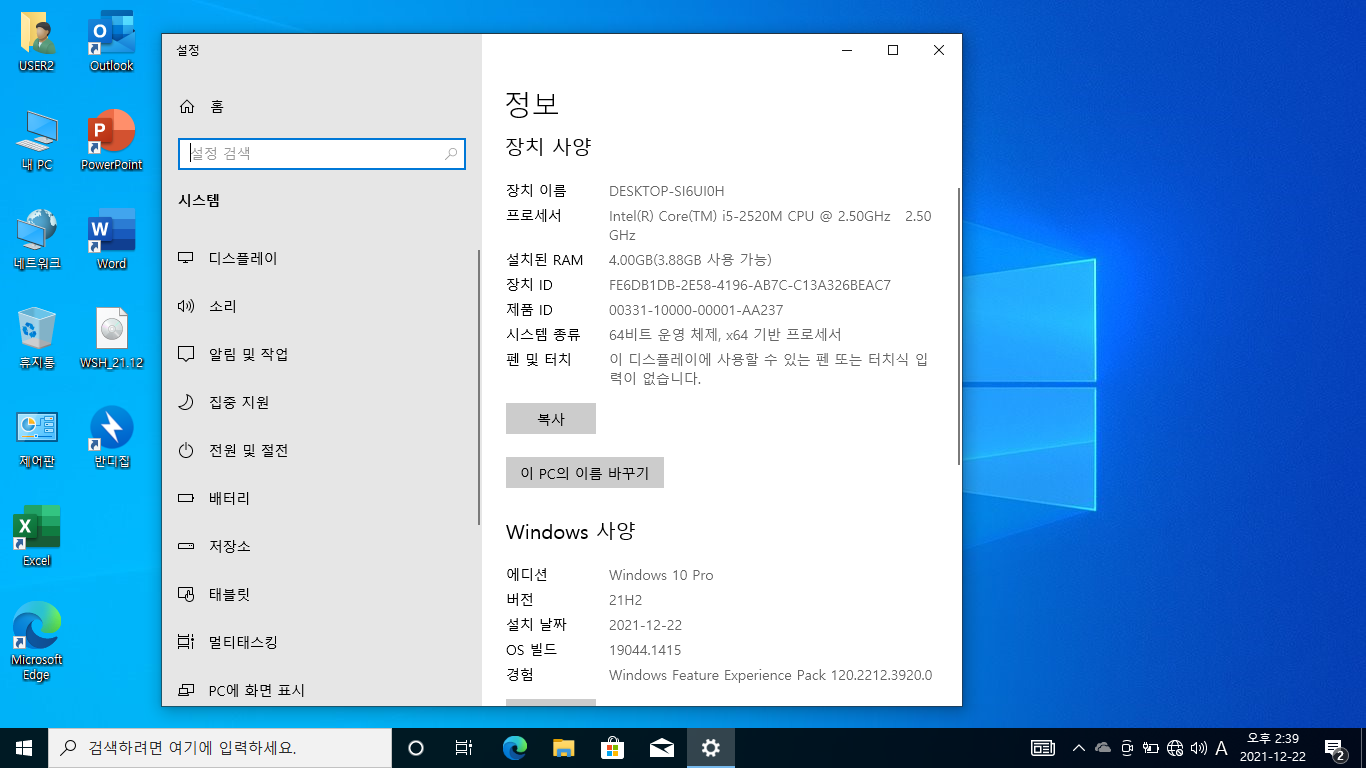Click 이 PC의 이름 바꾸기 button
Image resolution: width=1366 pixels, height=768 pixels.
point(585,473)
